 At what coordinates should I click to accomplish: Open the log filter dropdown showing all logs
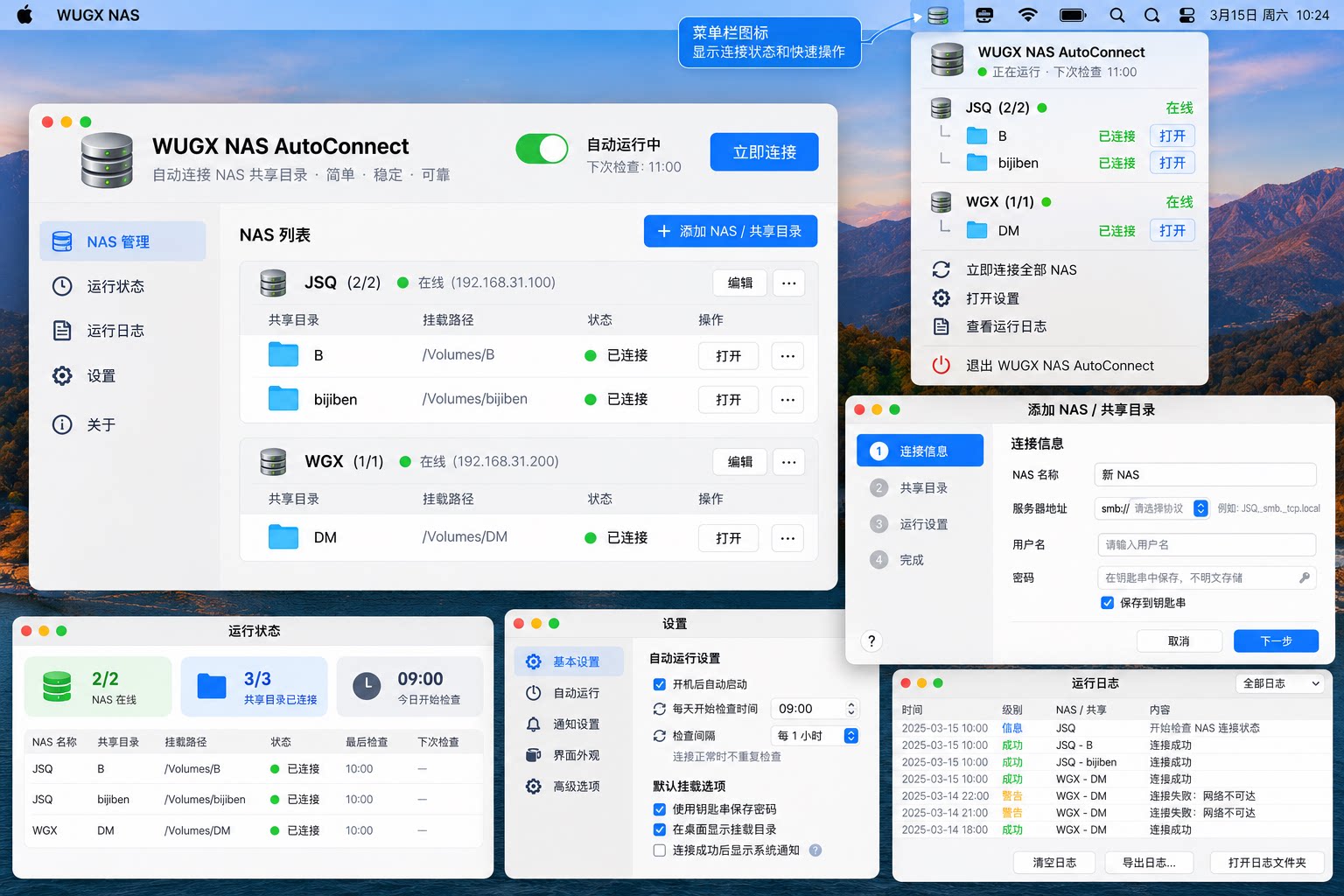coord(1282,683)
